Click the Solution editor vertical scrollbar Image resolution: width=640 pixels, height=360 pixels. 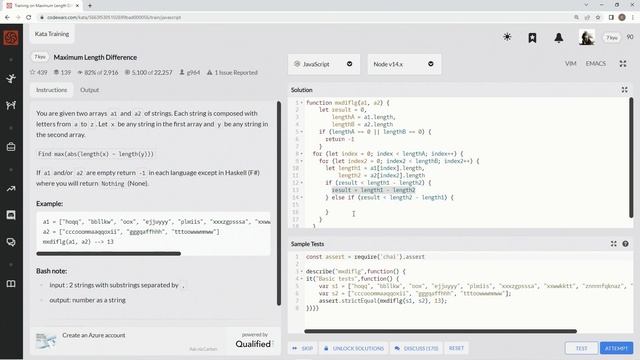(631, 157)
